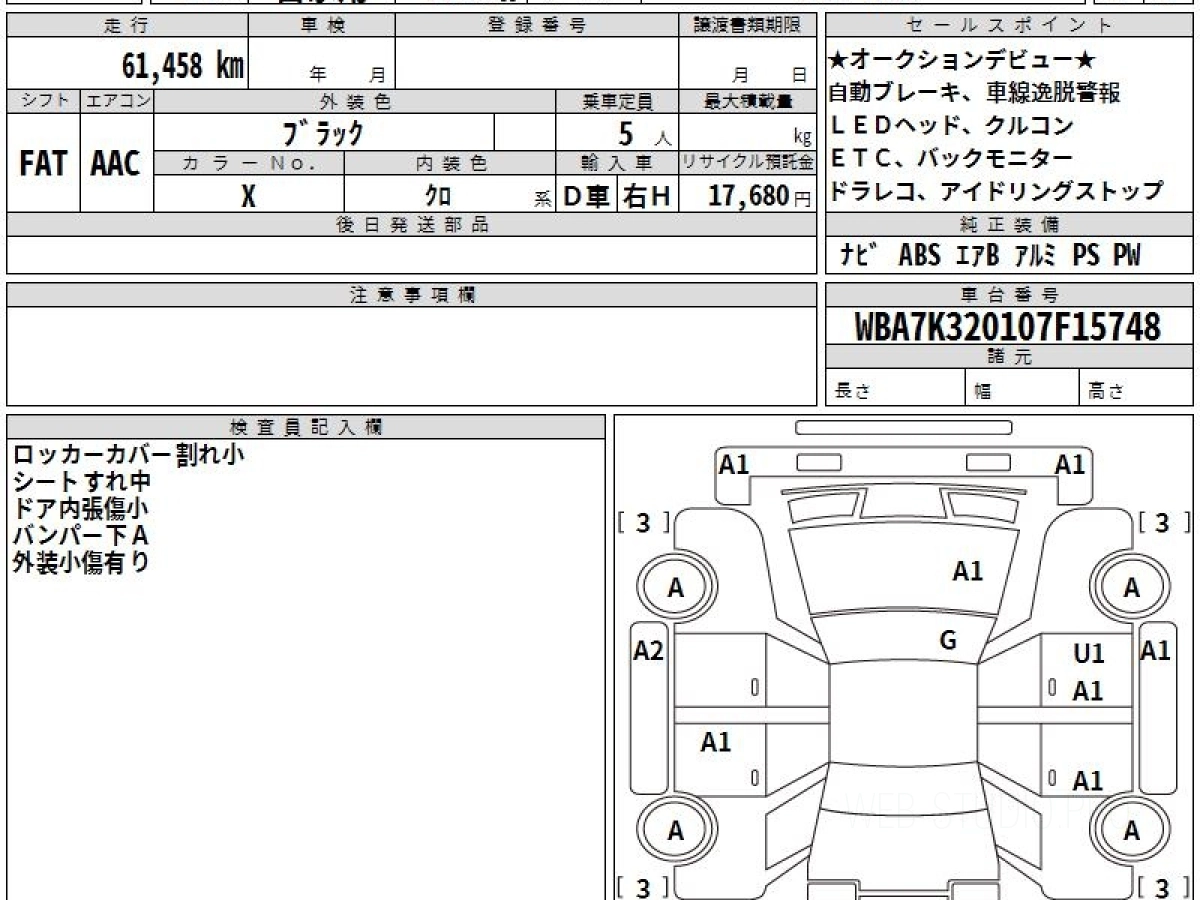Select the 純正装備 header
Image resolution: width=1200 pixels, height=900 pixels.
click(x=1009, y=225)
